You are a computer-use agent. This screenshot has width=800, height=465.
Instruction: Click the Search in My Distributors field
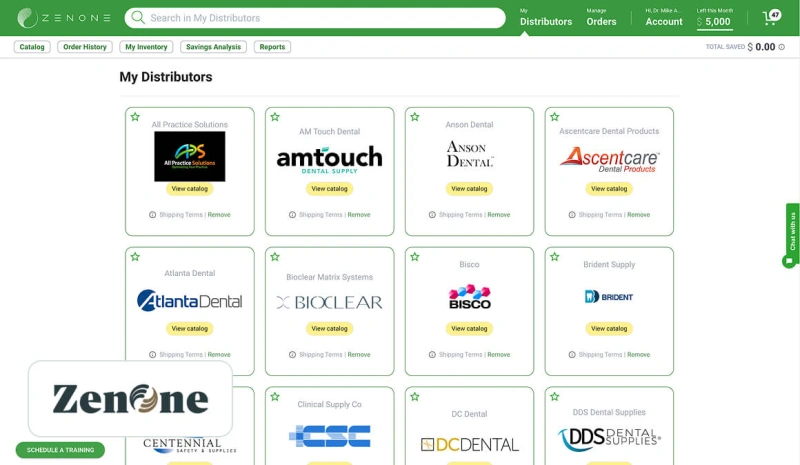click(320, 18)
